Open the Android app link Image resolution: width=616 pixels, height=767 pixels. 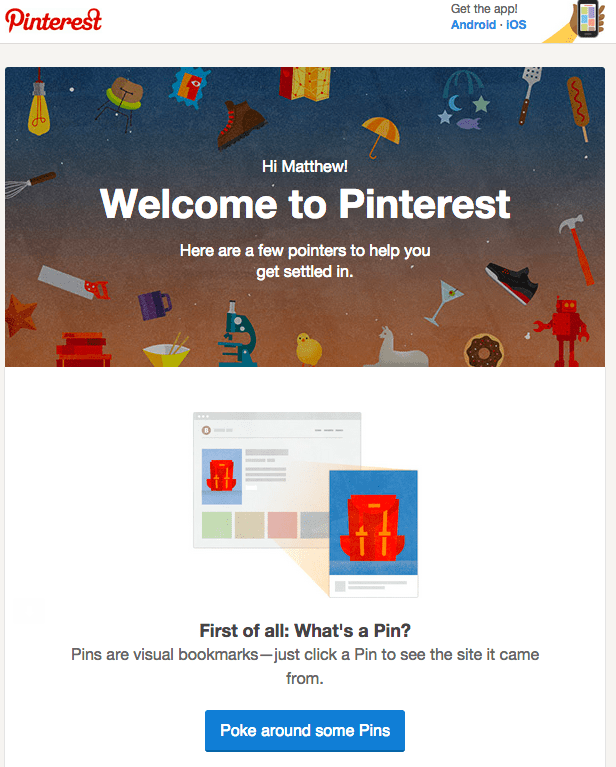click(x=473, y=25)
